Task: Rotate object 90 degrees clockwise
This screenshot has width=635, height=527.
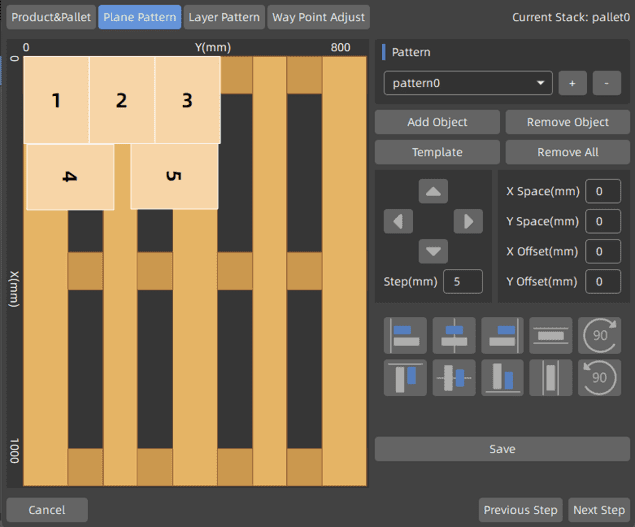Action: (x=599, y=335)
